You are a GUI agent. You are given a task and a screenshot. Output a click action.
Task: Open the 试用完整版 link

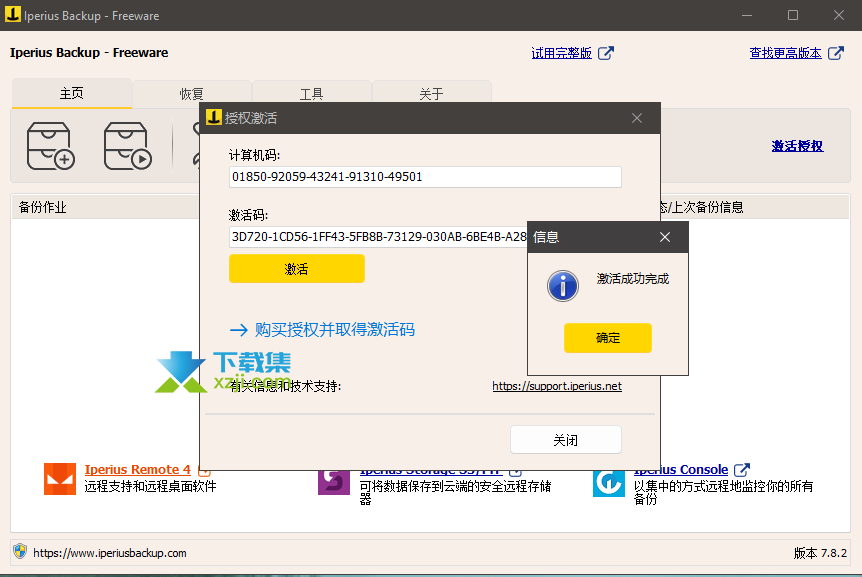click(561, 53)
